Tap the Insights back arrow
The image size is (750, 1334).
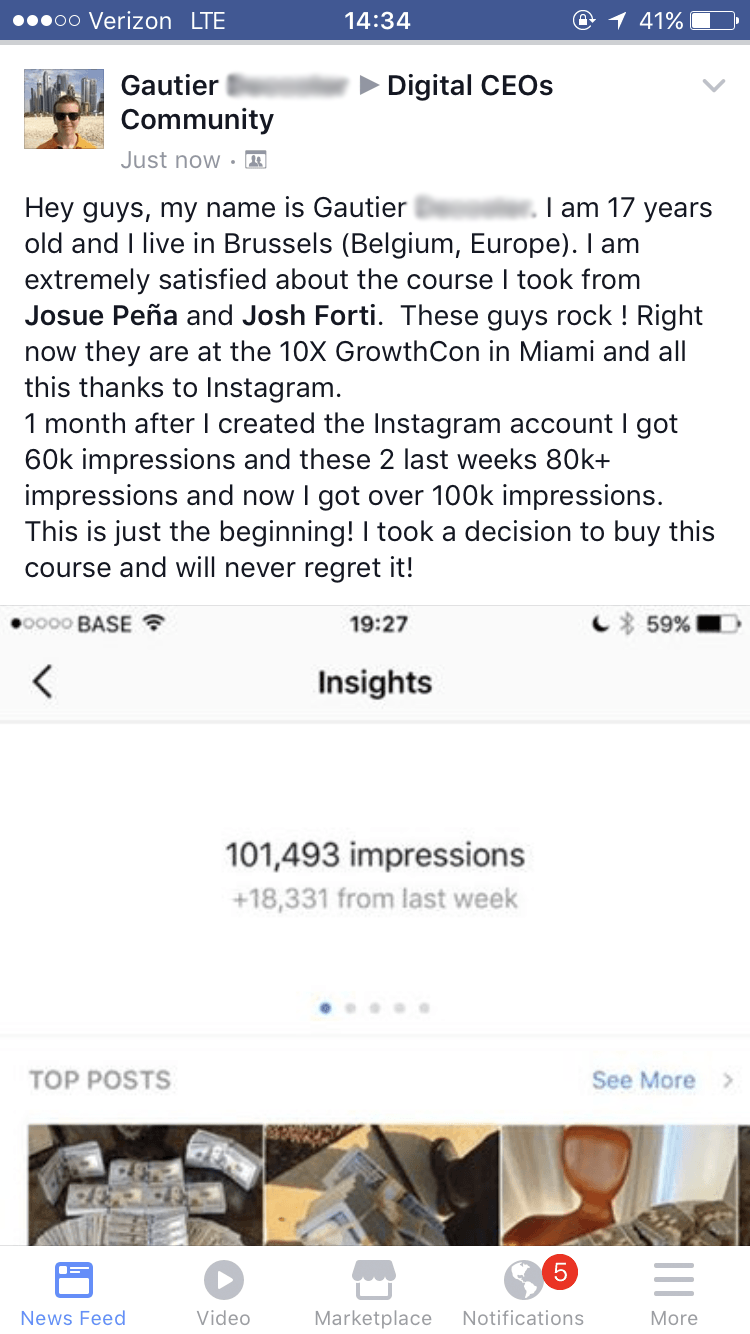point(42,682)
